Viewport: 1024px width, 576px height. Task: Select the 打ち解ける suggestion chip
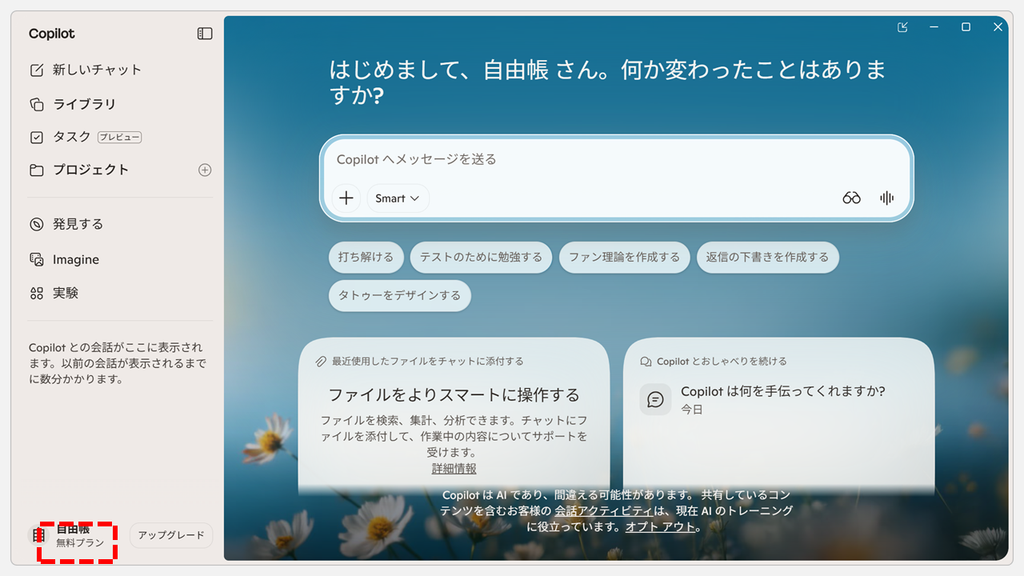coord(366,257)
